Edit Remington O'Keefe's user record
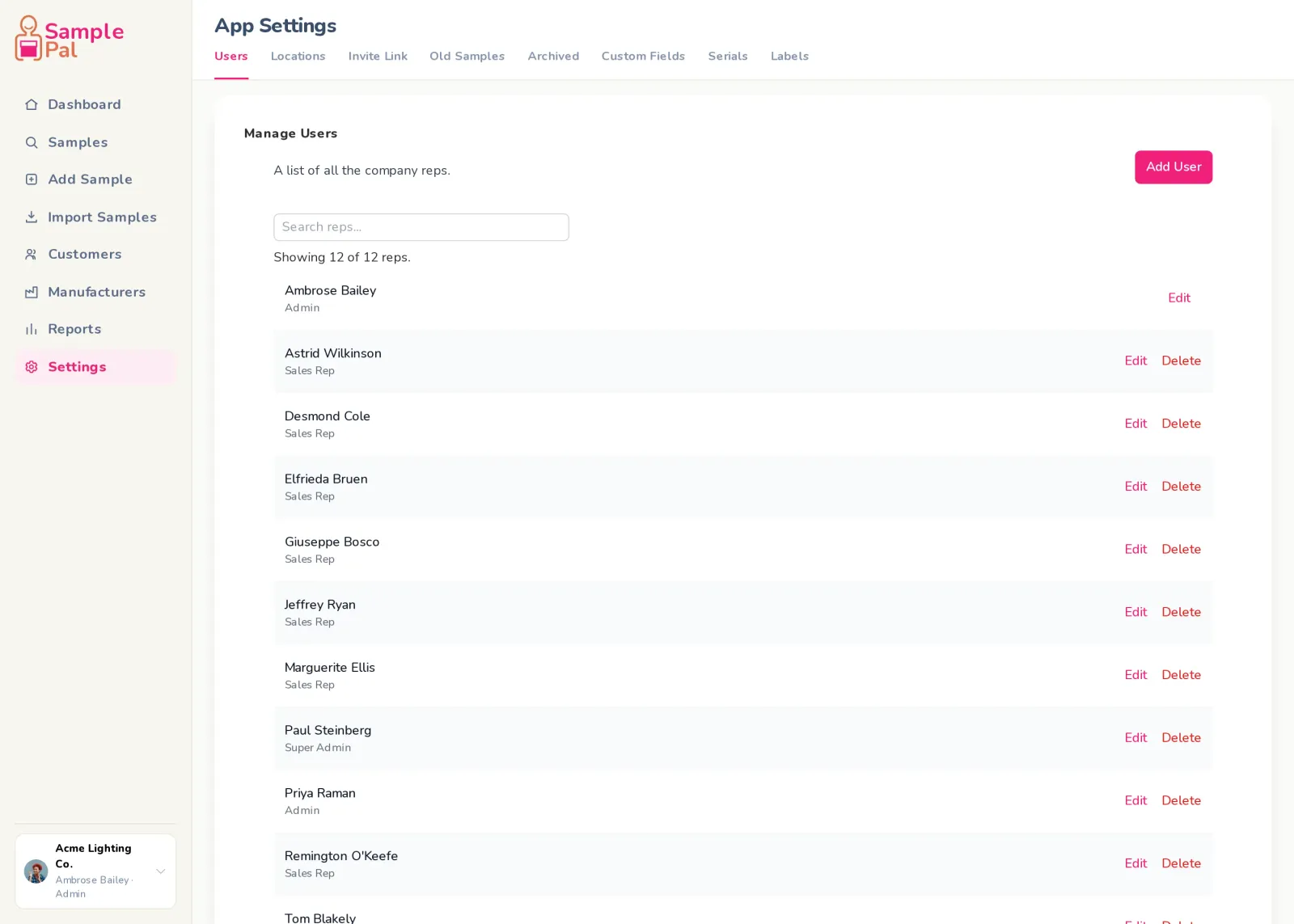The width and height of the screenshot is (1294, 924). coord(1135,863)
